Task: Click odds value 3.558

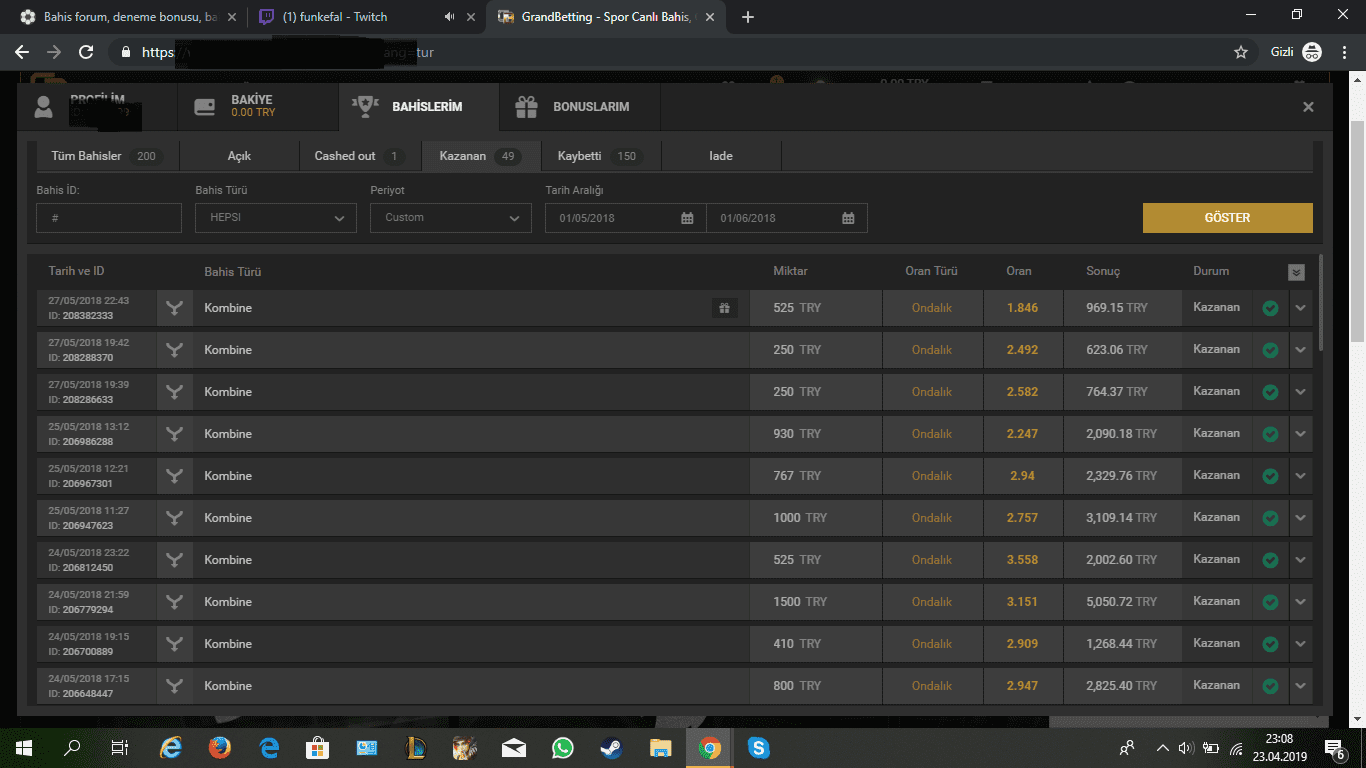Action: [1022, 560]
